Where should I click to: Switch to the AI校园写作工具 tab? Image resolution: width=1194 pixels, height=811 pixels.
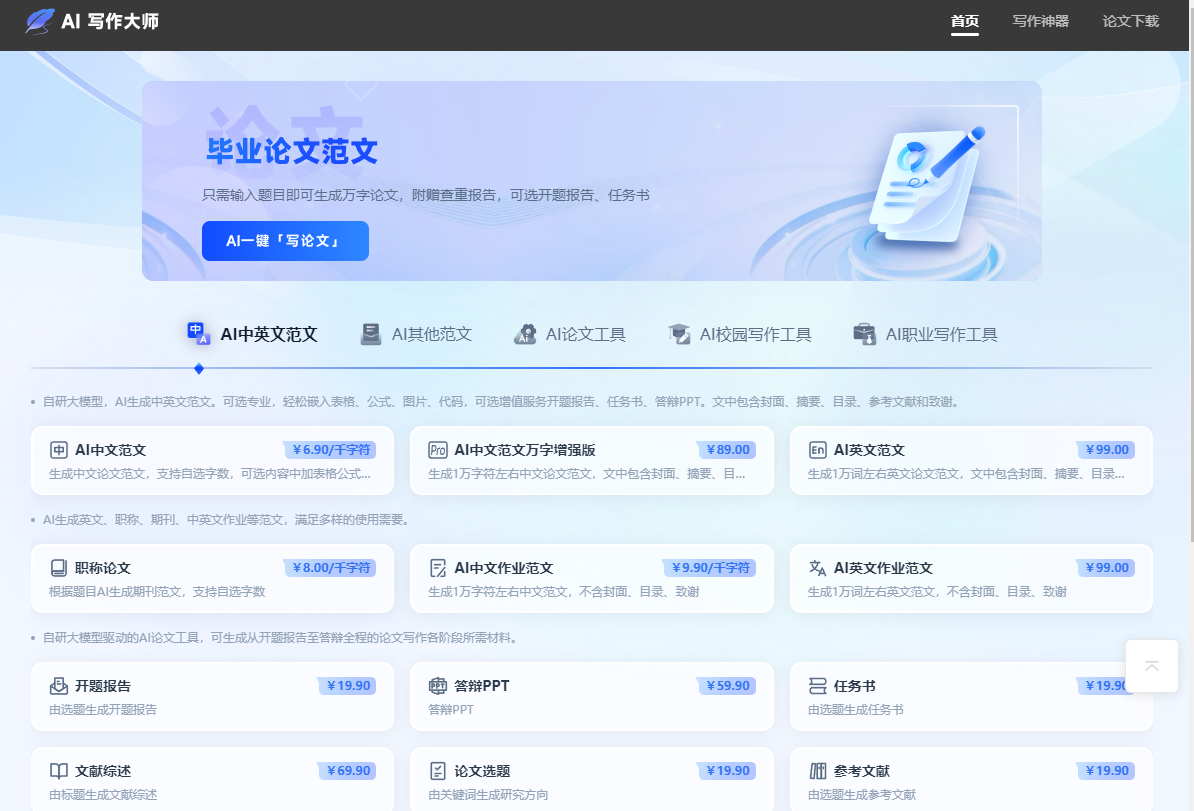coord(739,334)
